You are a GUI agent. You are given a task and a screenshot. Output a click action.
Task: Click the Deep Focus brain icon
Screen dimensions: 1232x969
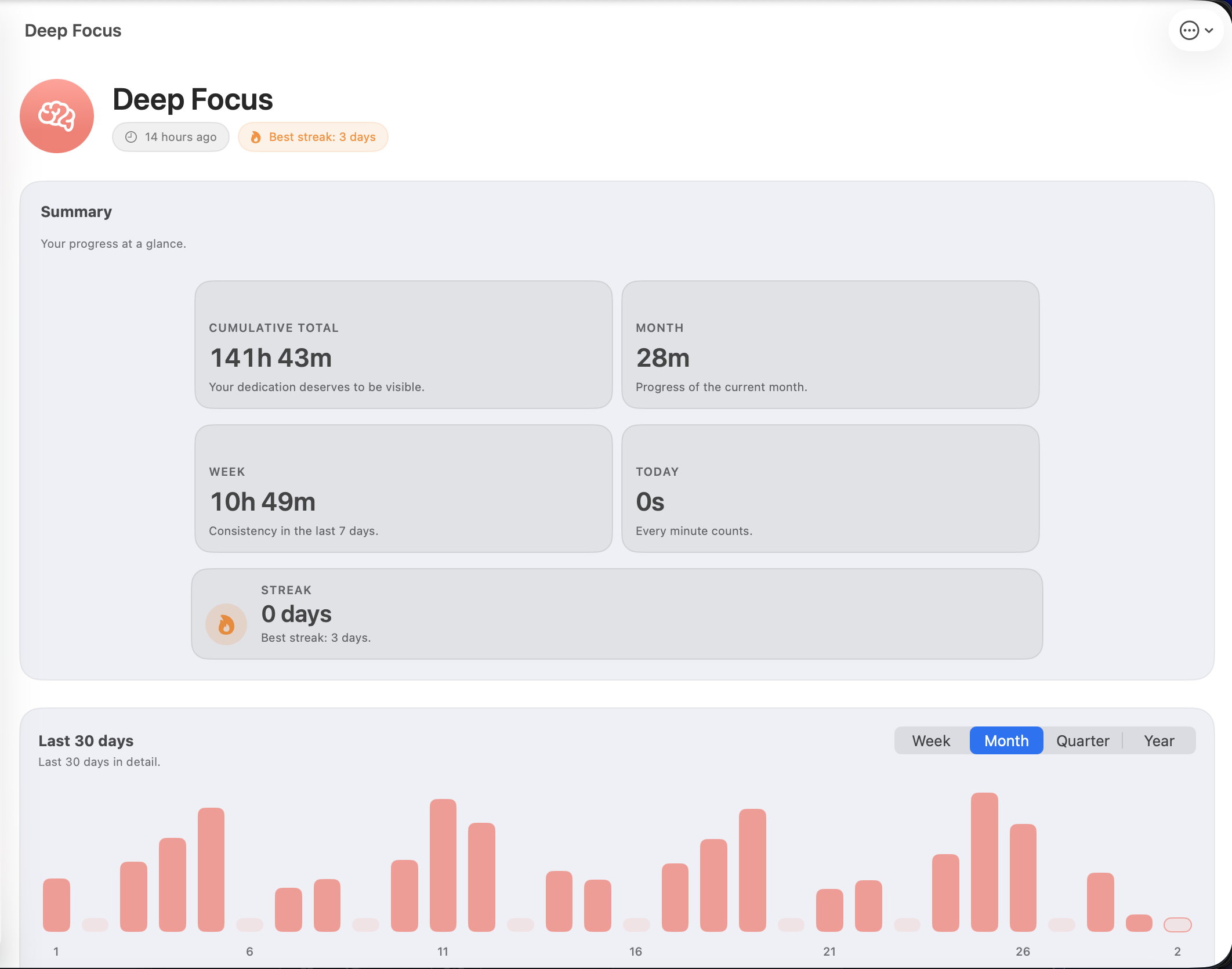point(56,115)
